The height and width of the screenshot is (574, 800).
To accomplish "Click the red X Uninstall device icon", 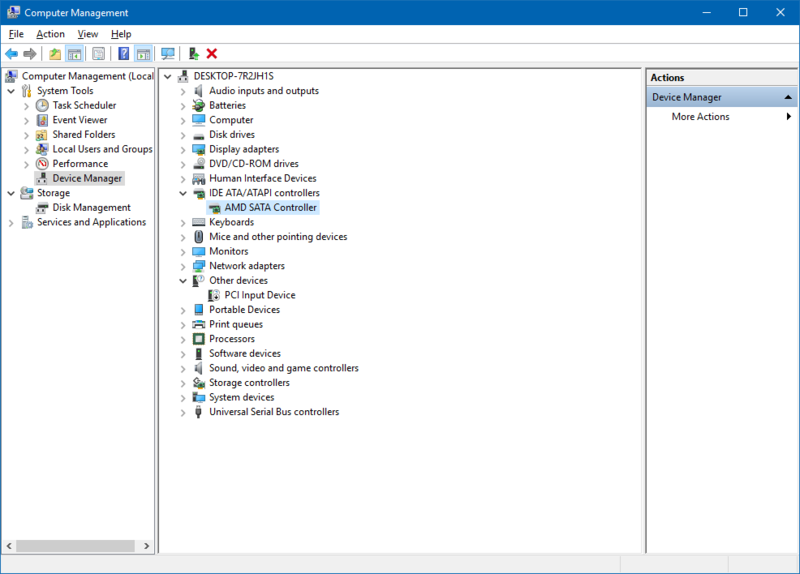I will tap(212, 54).
